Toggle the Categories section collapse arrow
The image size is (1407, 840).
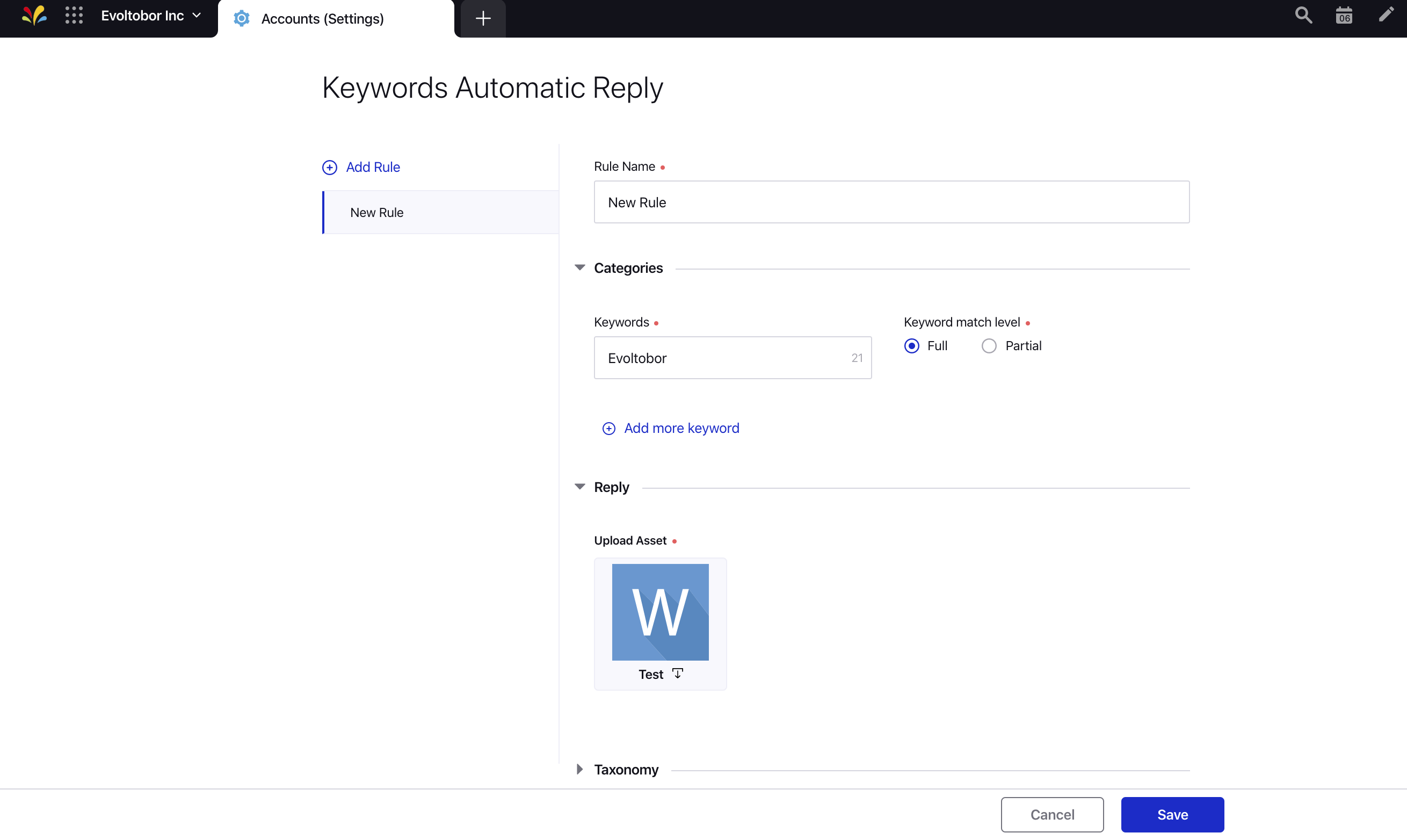pyautogui.click(x=581, y=267)
